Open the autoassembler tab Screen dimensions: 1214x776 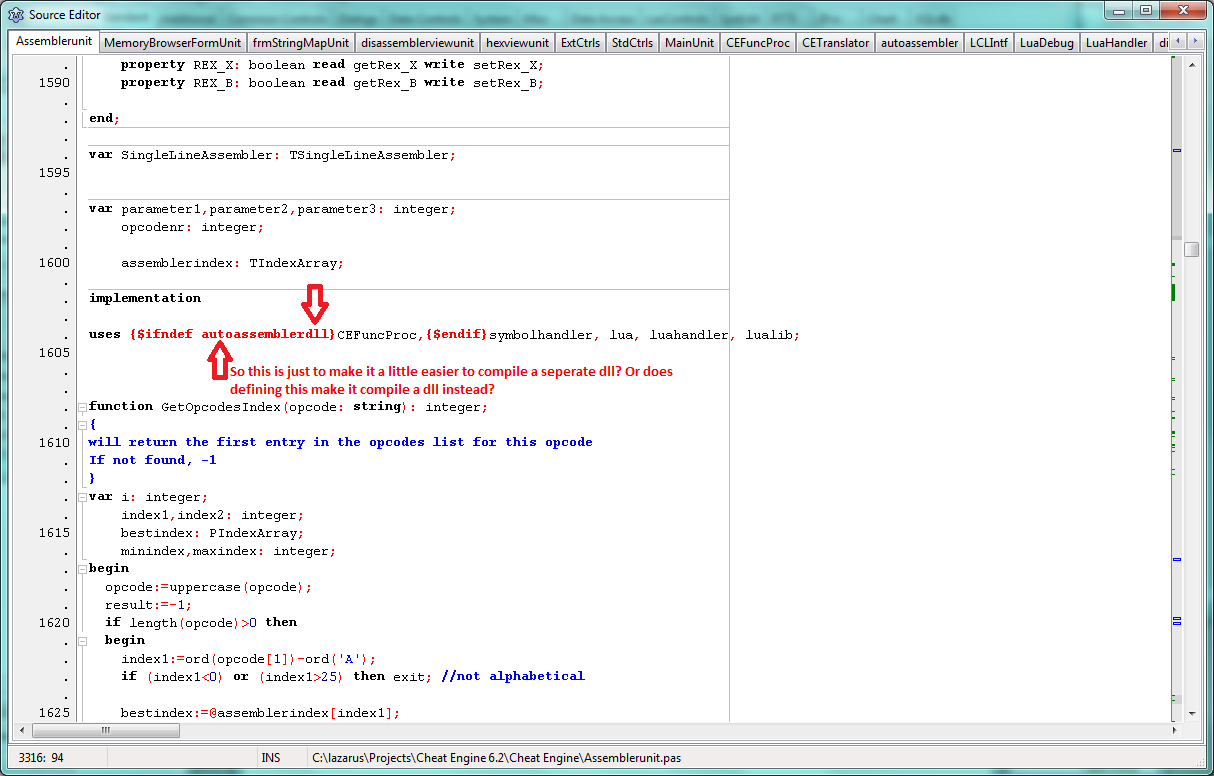coord(920,43)
